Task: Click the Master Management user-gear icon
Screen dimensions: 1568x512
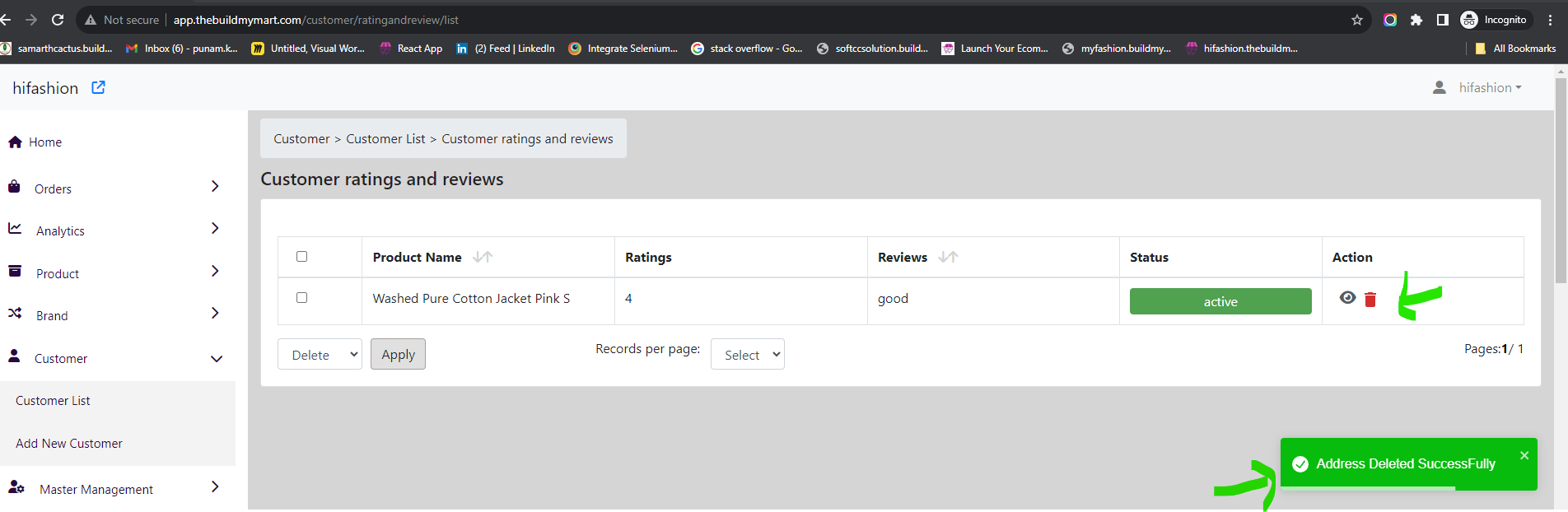Action: pyautogui.click(x=16, y=486)
